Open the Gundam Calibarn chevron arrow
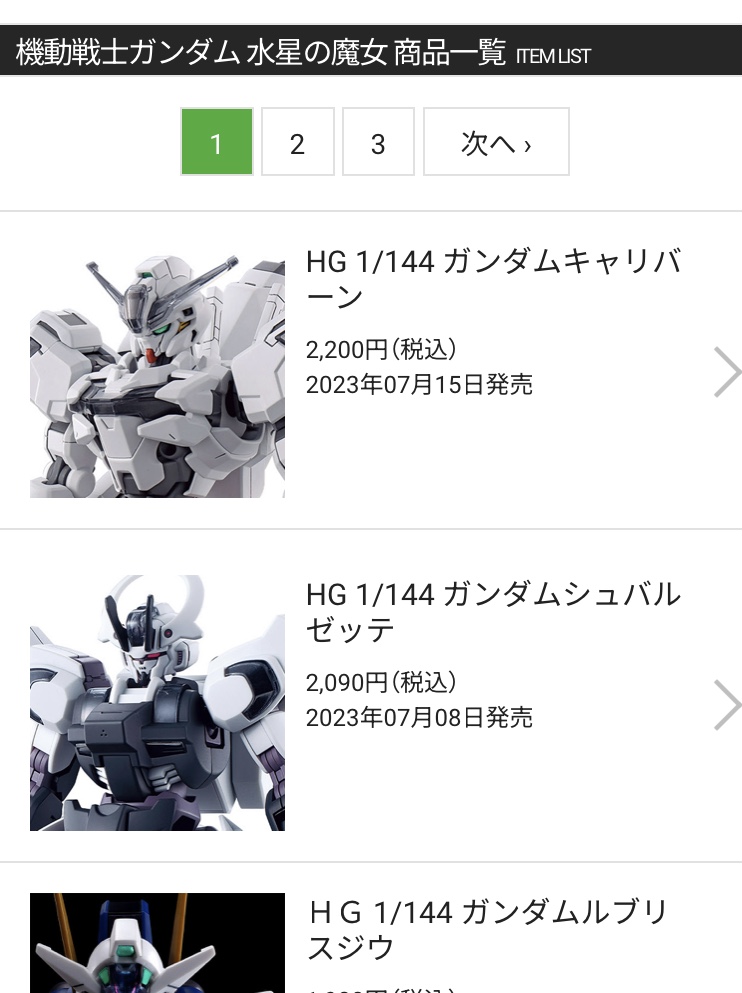The image size is (742, 993). (x=727, y=372)
